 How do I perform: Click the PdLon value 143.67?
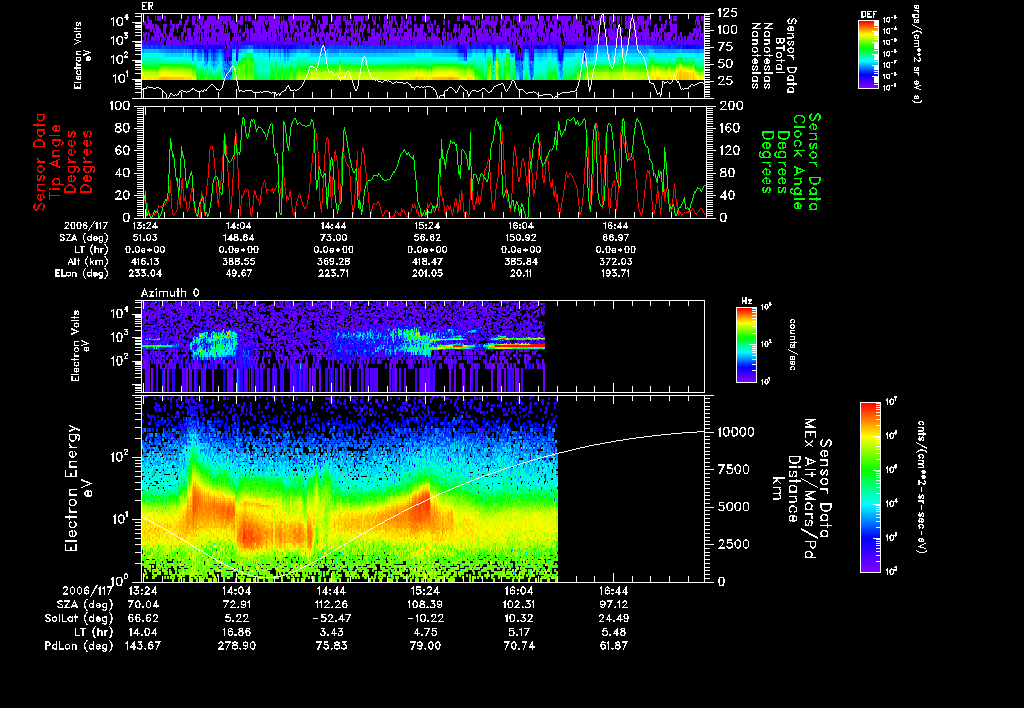143,646
